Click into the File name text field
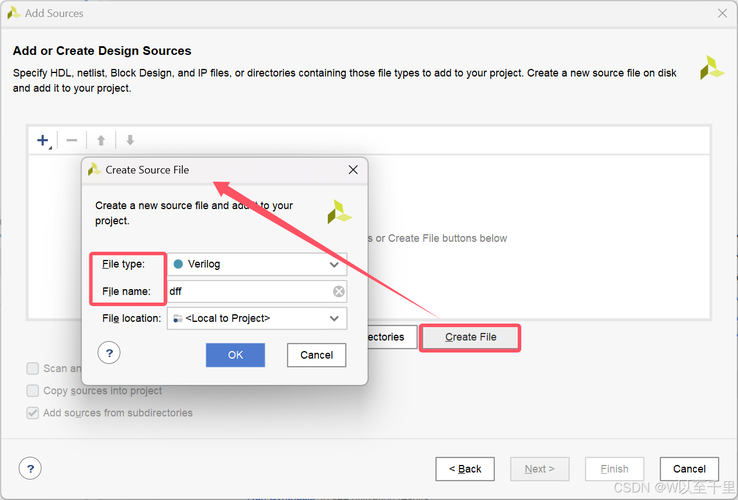The width and height of the screenshot is (738, 500). [248, 292]
